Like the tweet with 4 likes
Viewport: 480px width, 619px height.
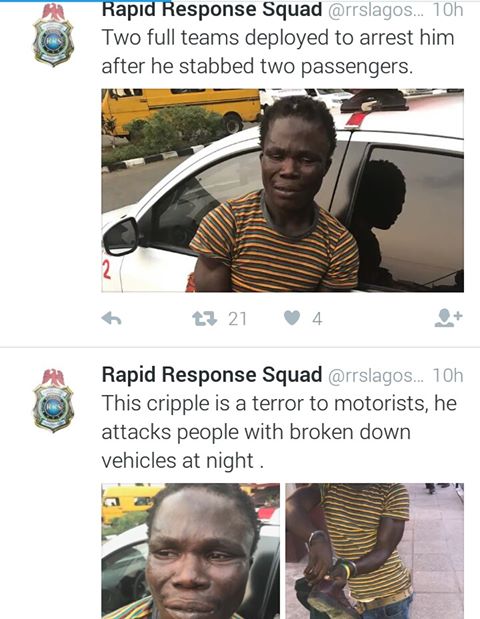(x=292, y=318)
